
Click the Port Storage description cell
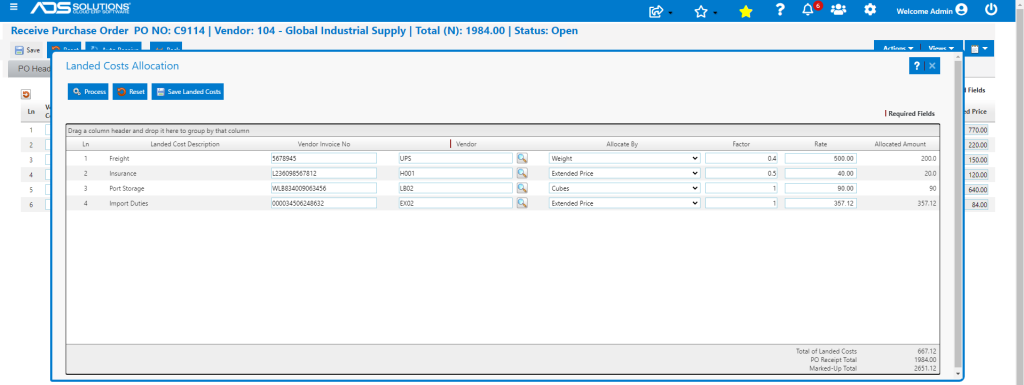coord(127,188)
